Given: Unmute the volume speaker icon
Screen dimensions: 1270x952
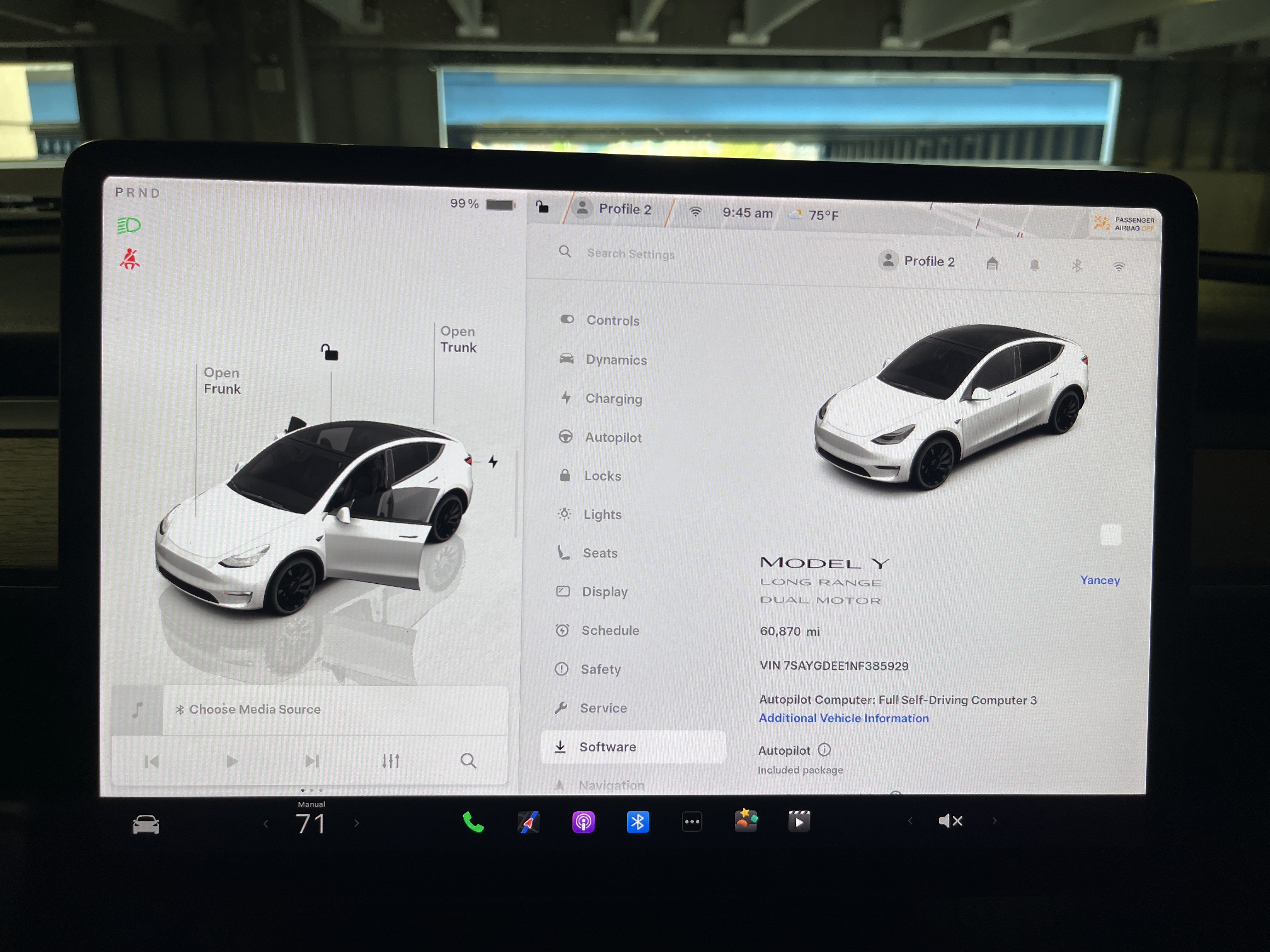Looking at the screenshot, I should pyautogui.click(x=950, y=821).
